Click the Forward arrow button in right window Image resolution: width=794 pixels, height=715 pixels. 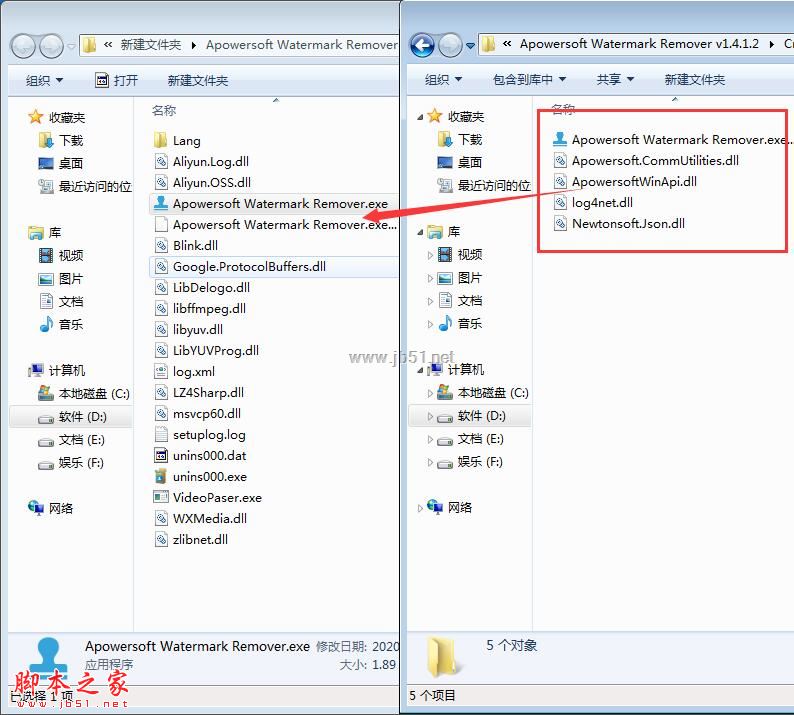pyautogui.click(x=450, y=46)
